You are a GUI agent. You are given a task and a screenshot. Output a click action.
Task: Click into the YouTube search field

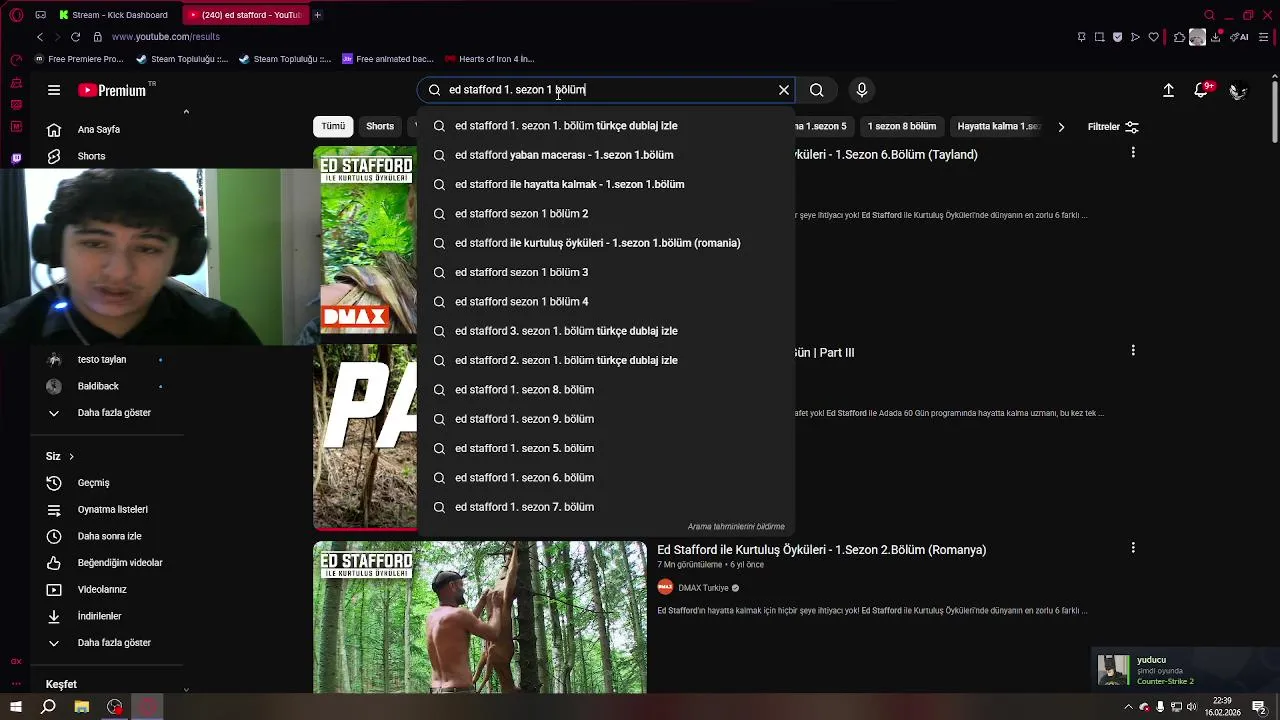[607, 90]
